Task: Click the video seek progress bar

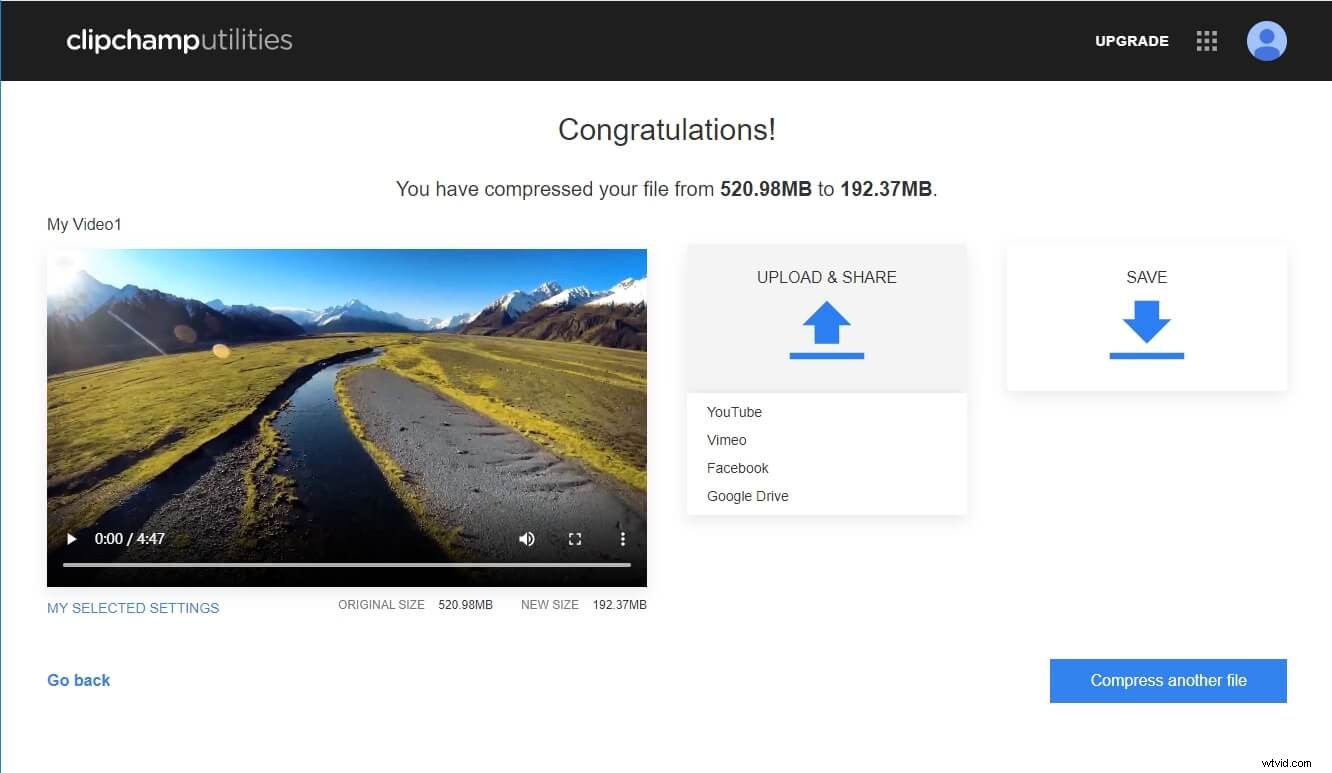Action: 347,565
